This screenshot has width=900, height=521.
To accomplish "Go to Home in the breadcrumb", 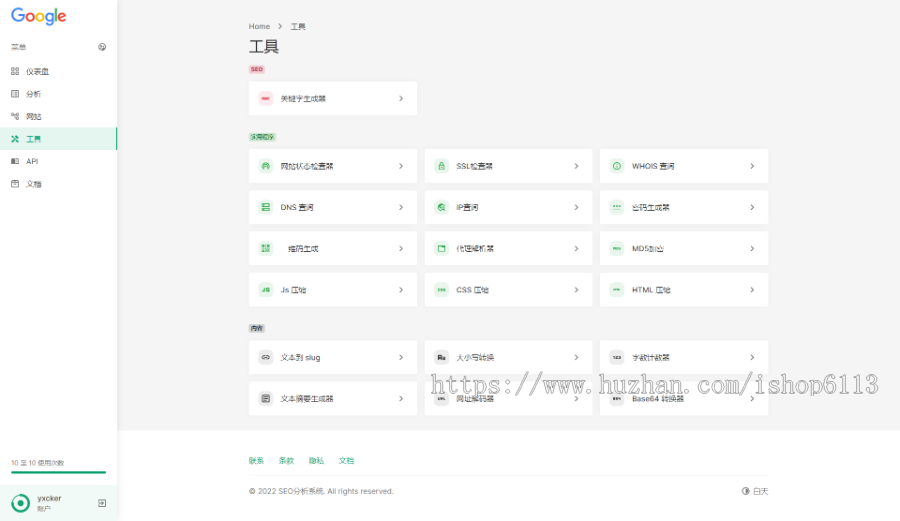I will (x=259, y=26).
